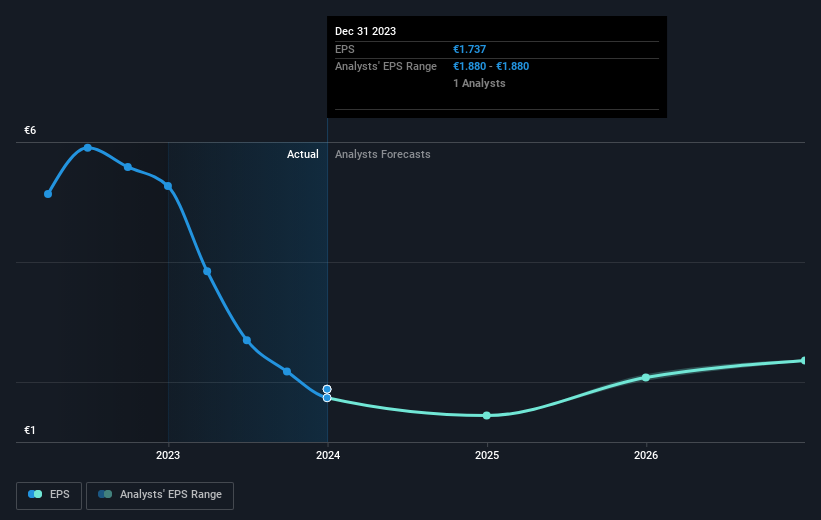Click the 2024 x-axis label

pos(328,455)
